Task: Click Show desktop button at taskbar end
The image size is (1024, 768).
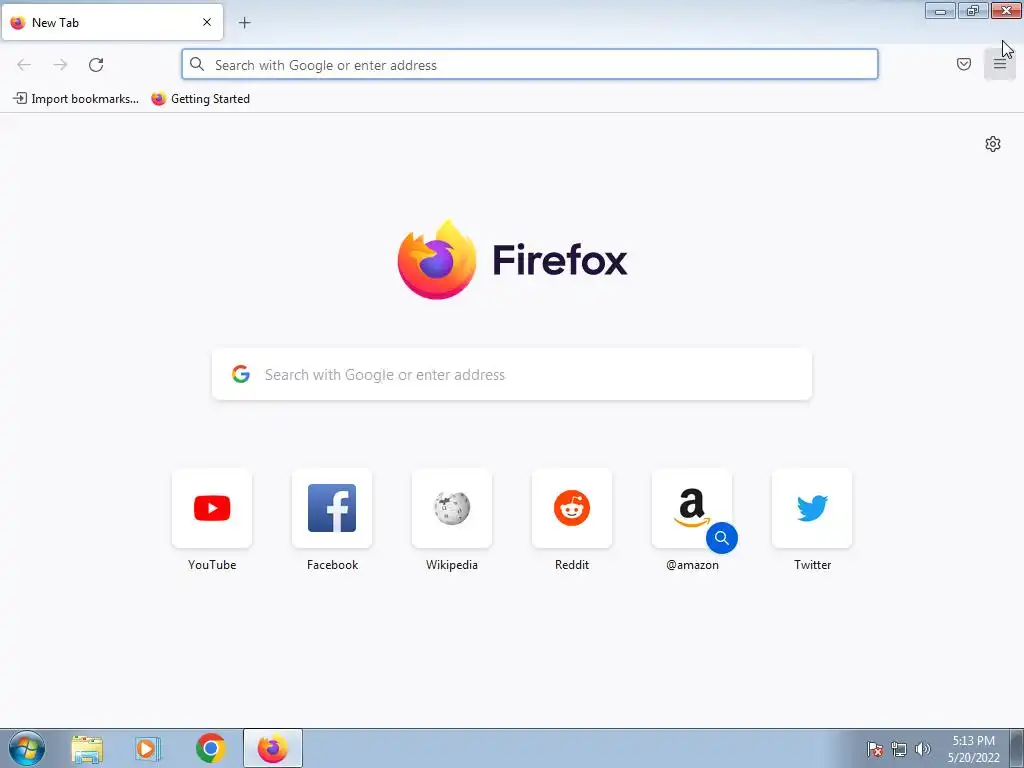Action: [x=1017, y=748]
